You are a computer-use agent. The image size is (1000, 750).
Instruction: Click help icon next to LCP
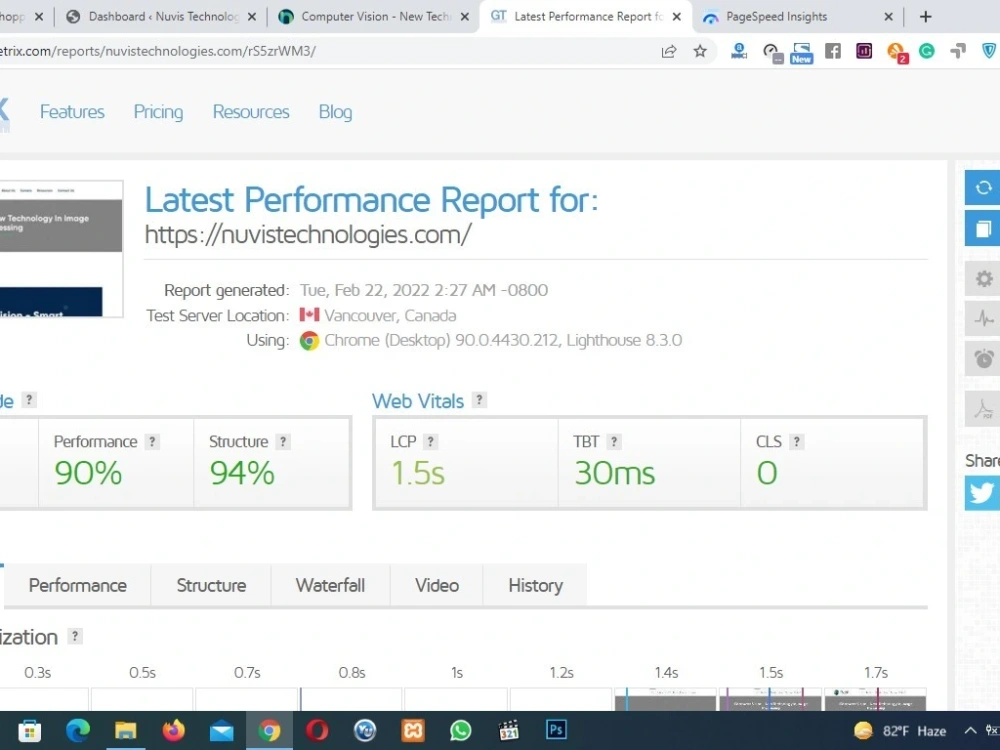click(x=430, y=441)
